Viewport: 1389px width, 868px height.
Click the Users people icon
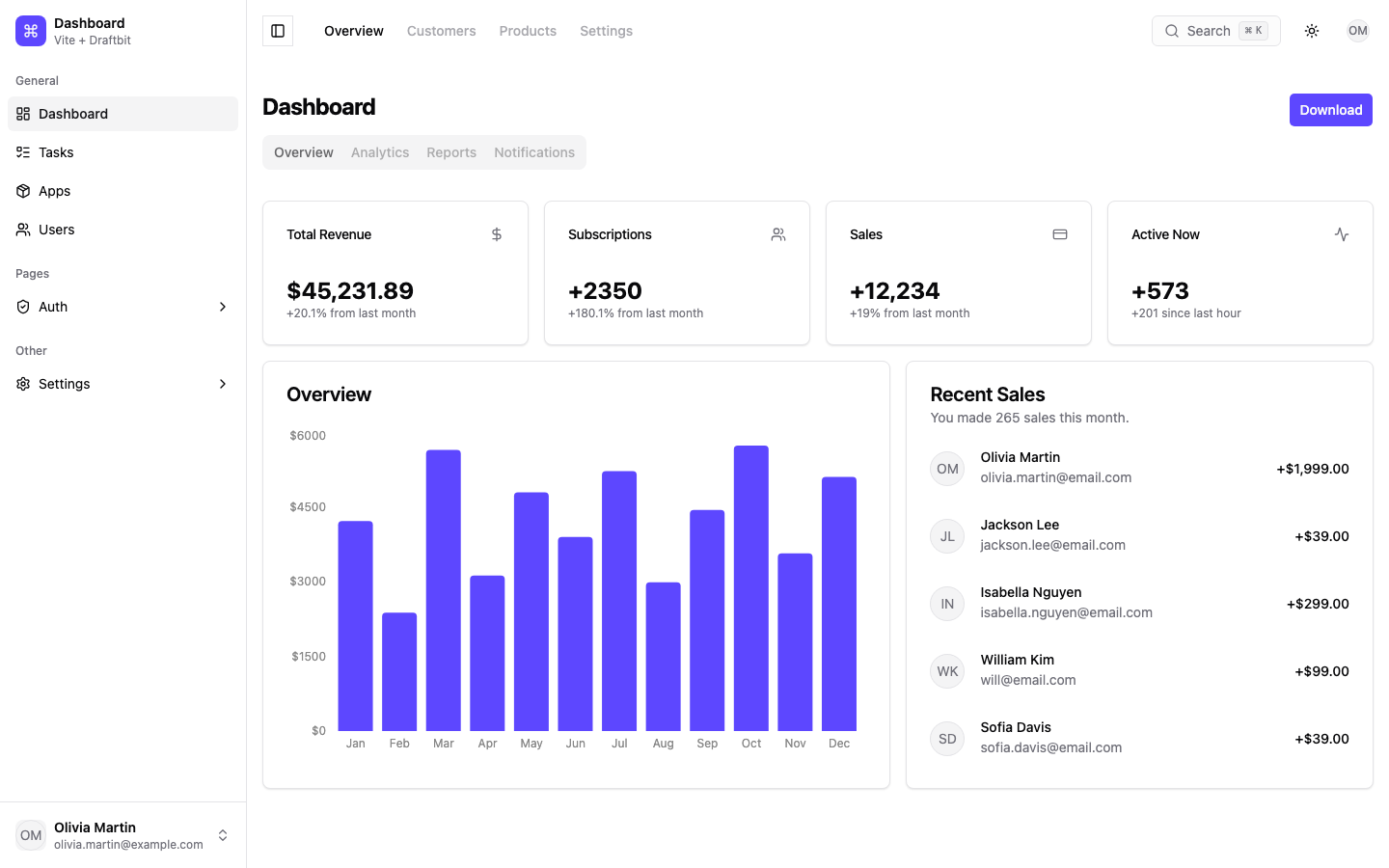pyautogui.click(x=23, y=230)
